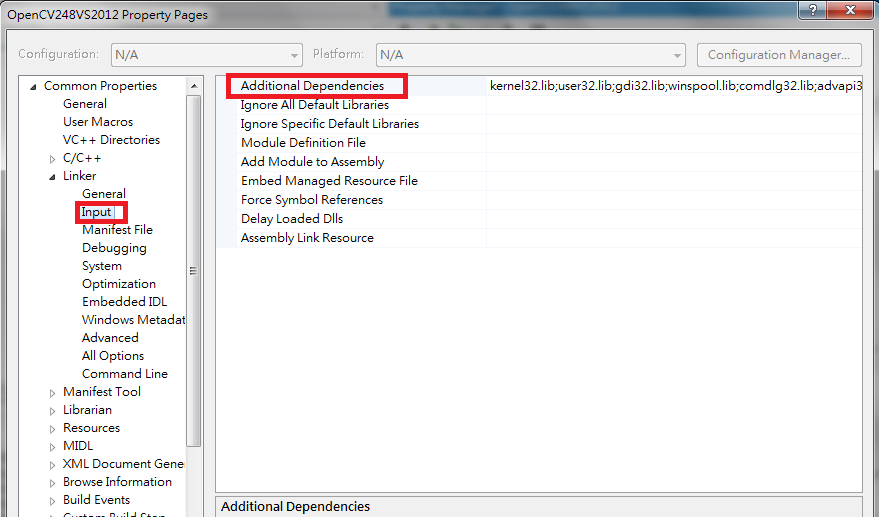Select the C/C++ tree item
This screenshot has width=879, height=517.
pyautogui.click(x=82, y=158)
